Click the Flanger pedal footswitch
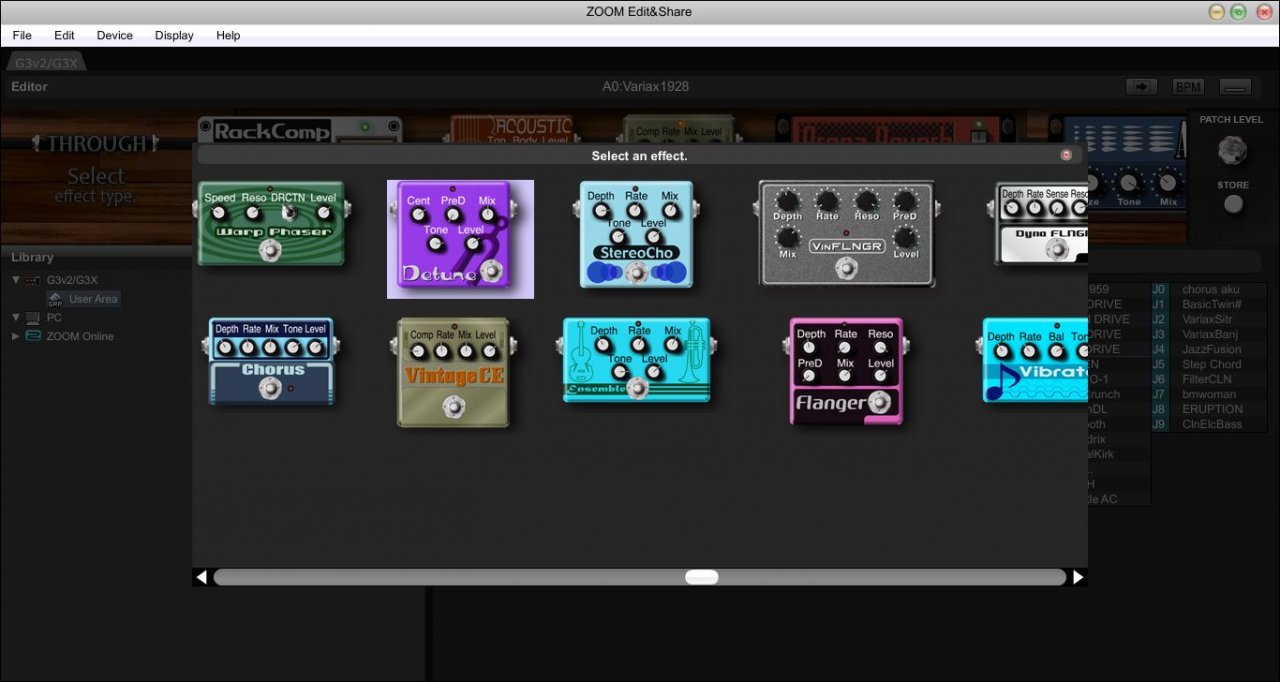 coord(880,403)
